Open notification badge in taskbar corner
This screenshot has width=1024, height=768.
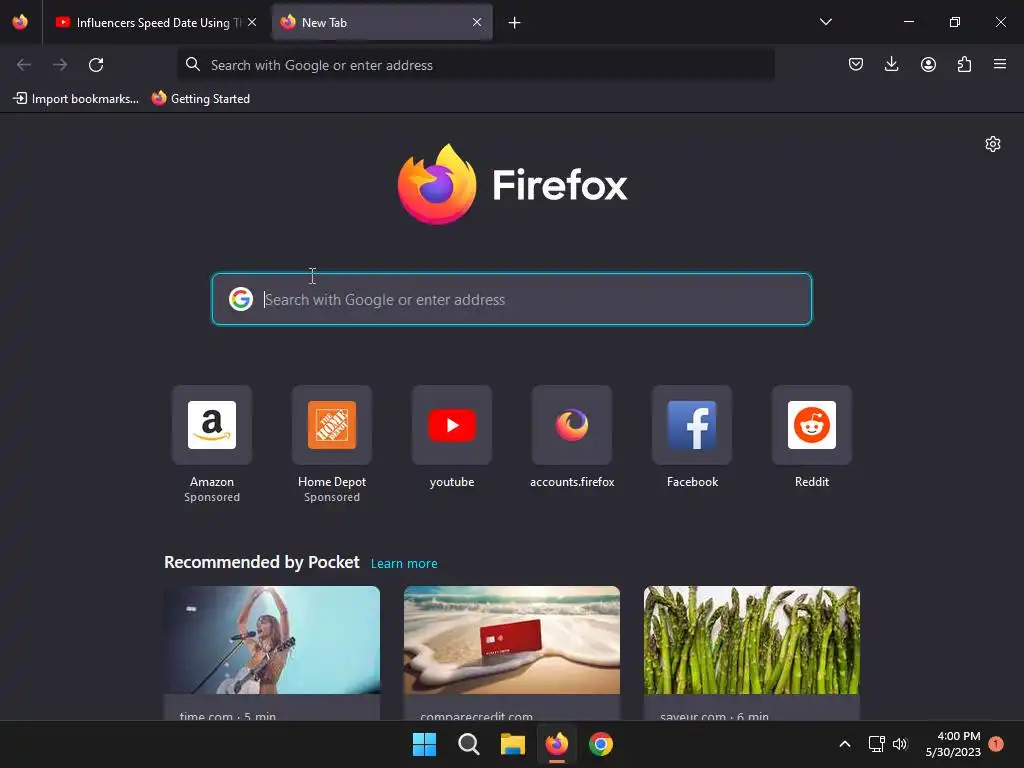pyautogui.click(x=996, y=744)
